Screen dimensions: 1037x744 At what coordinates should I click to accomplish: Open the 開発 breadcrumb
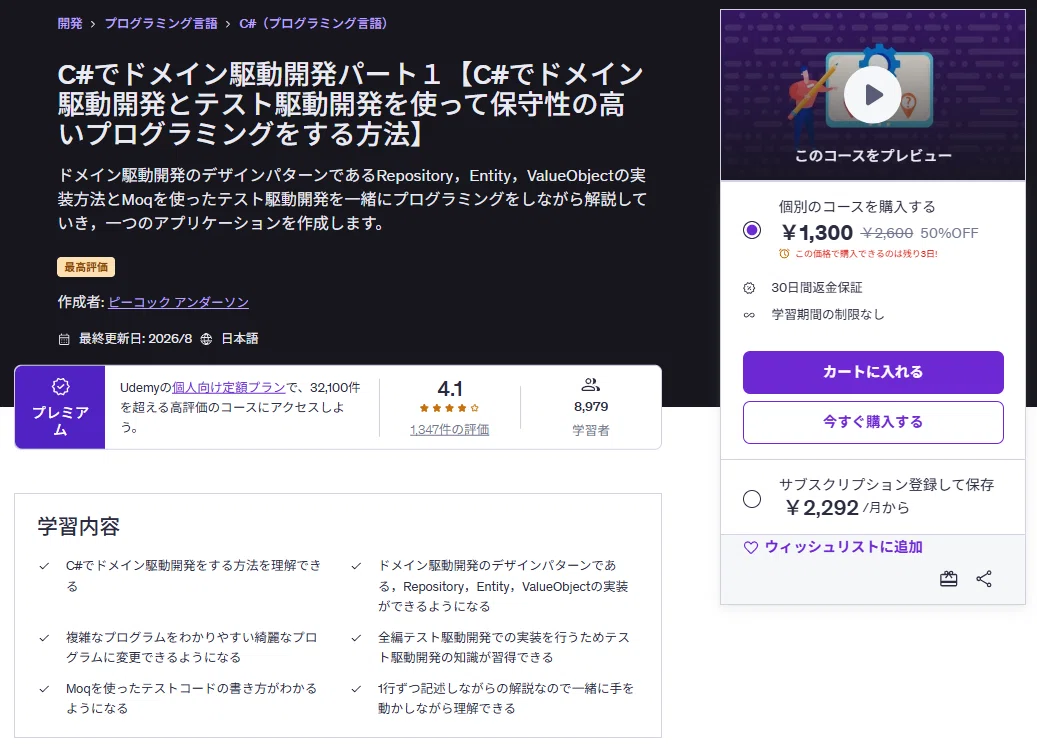click(x=70, y=24)
